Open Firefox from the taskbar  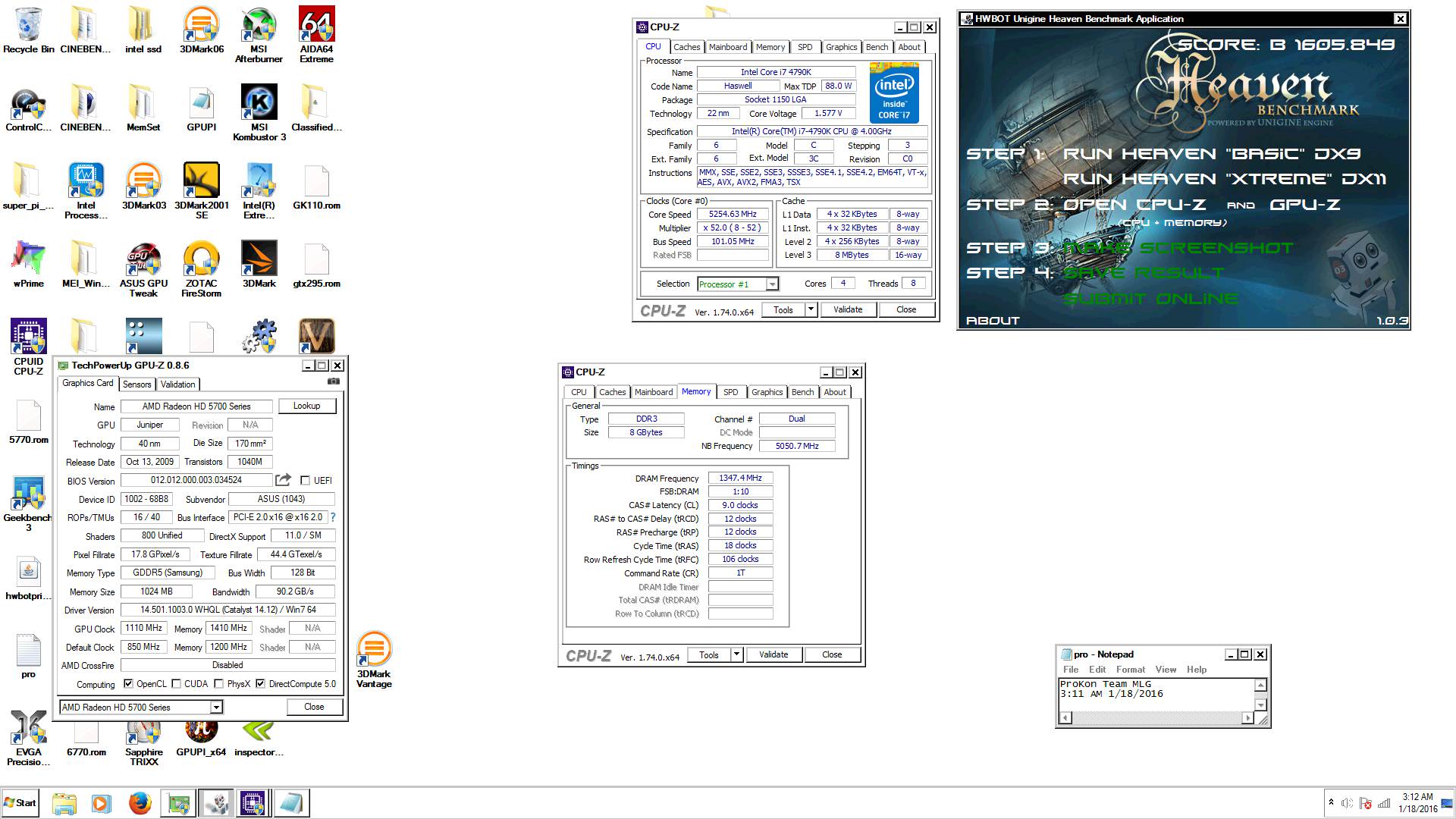tap(140, 803)
